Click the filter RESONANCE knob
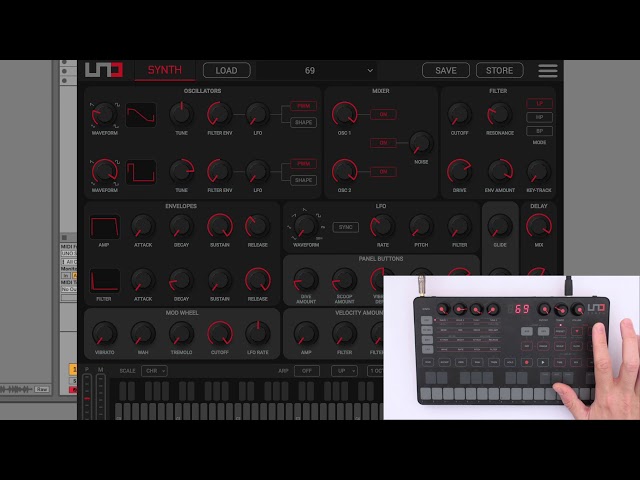 pyautogui.click(x=500, y=114)
